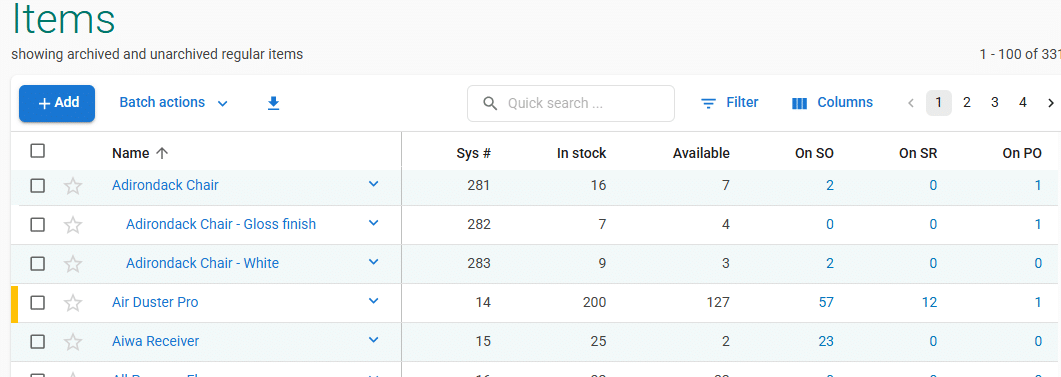Open Adirondack Chair - White link
Viewport: 1061px width, 377px height.
pyautogui.click(x=202, y=263)
